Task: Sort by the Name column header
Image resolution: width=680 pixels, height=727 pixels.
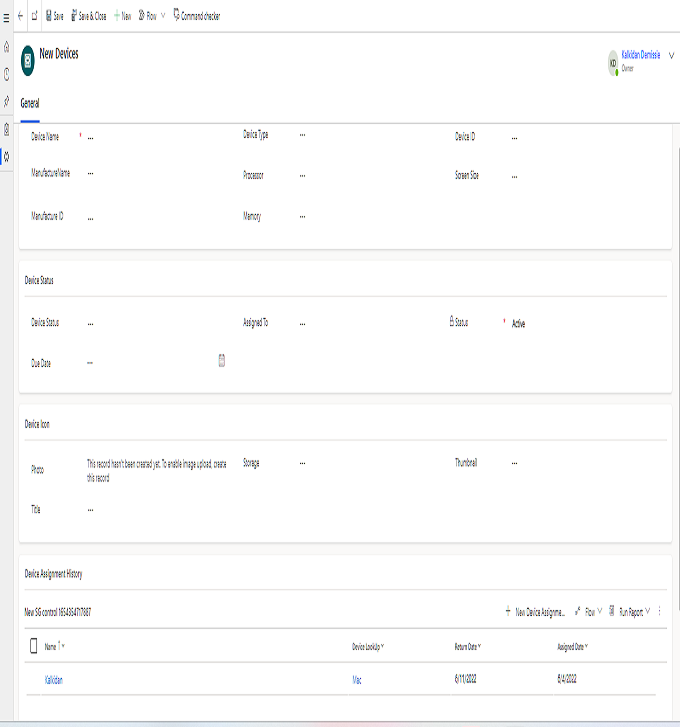Action: [x=55, y=646]
